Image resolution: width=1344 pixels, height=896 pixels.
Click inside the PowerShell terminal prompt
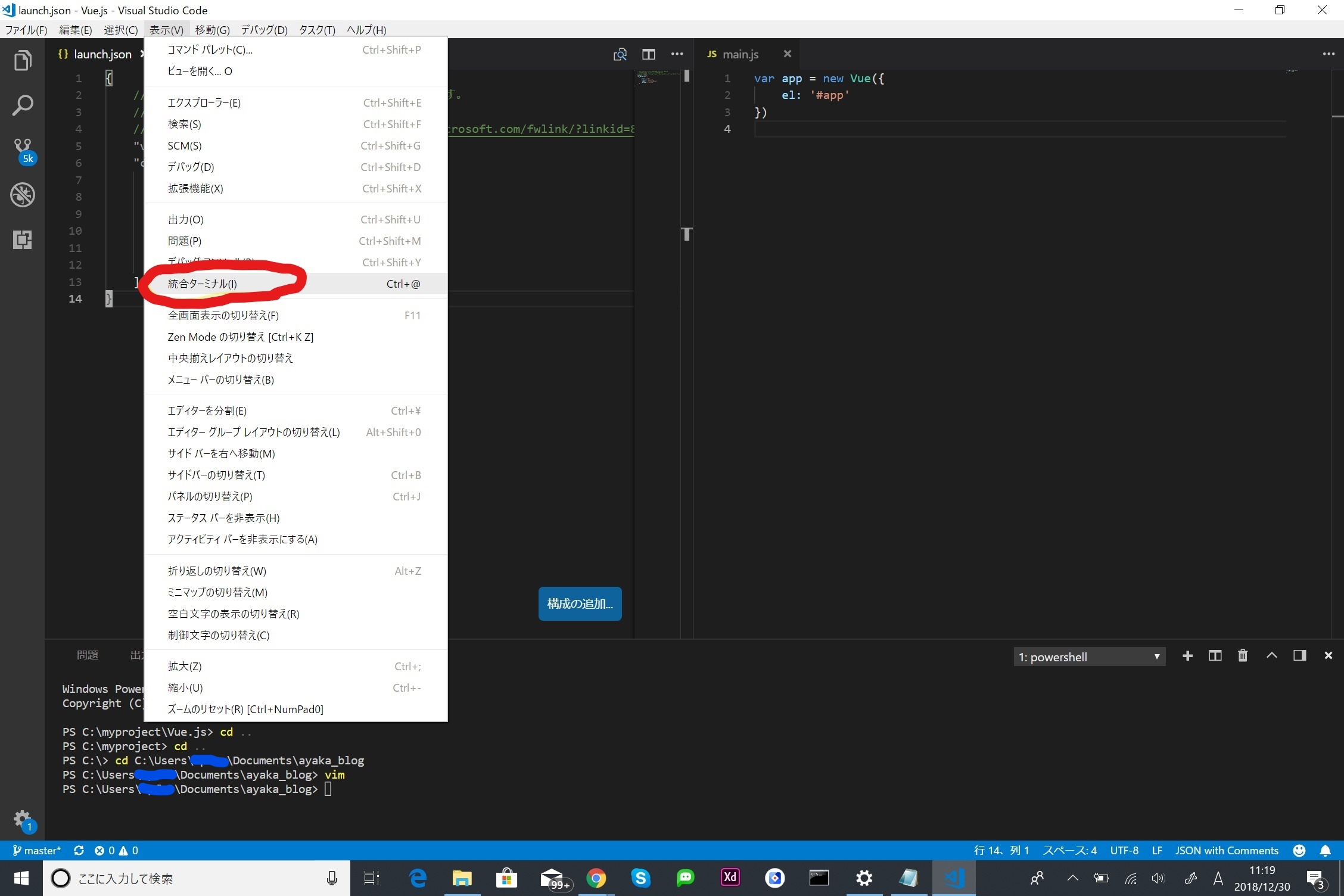[328, 789]
